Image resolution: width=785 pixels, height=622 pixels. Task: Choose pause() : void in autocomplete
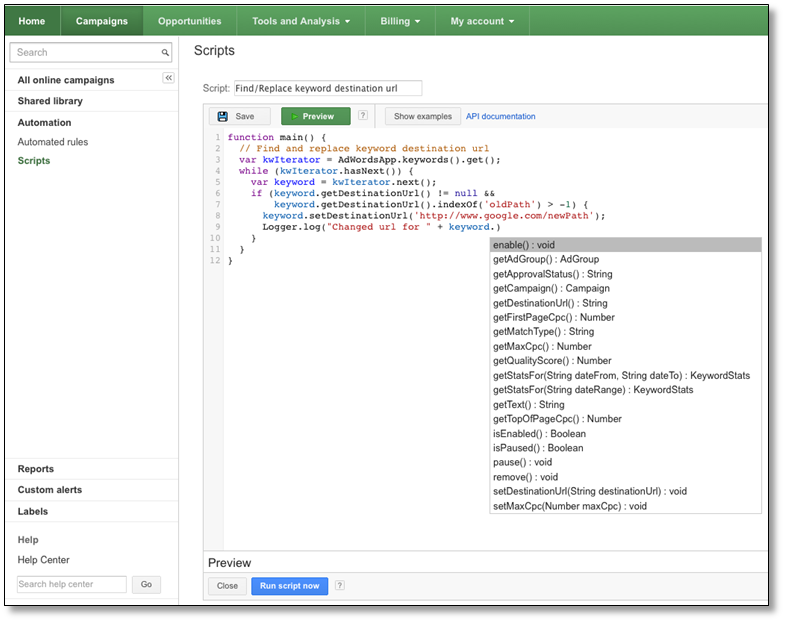[522, 463]
